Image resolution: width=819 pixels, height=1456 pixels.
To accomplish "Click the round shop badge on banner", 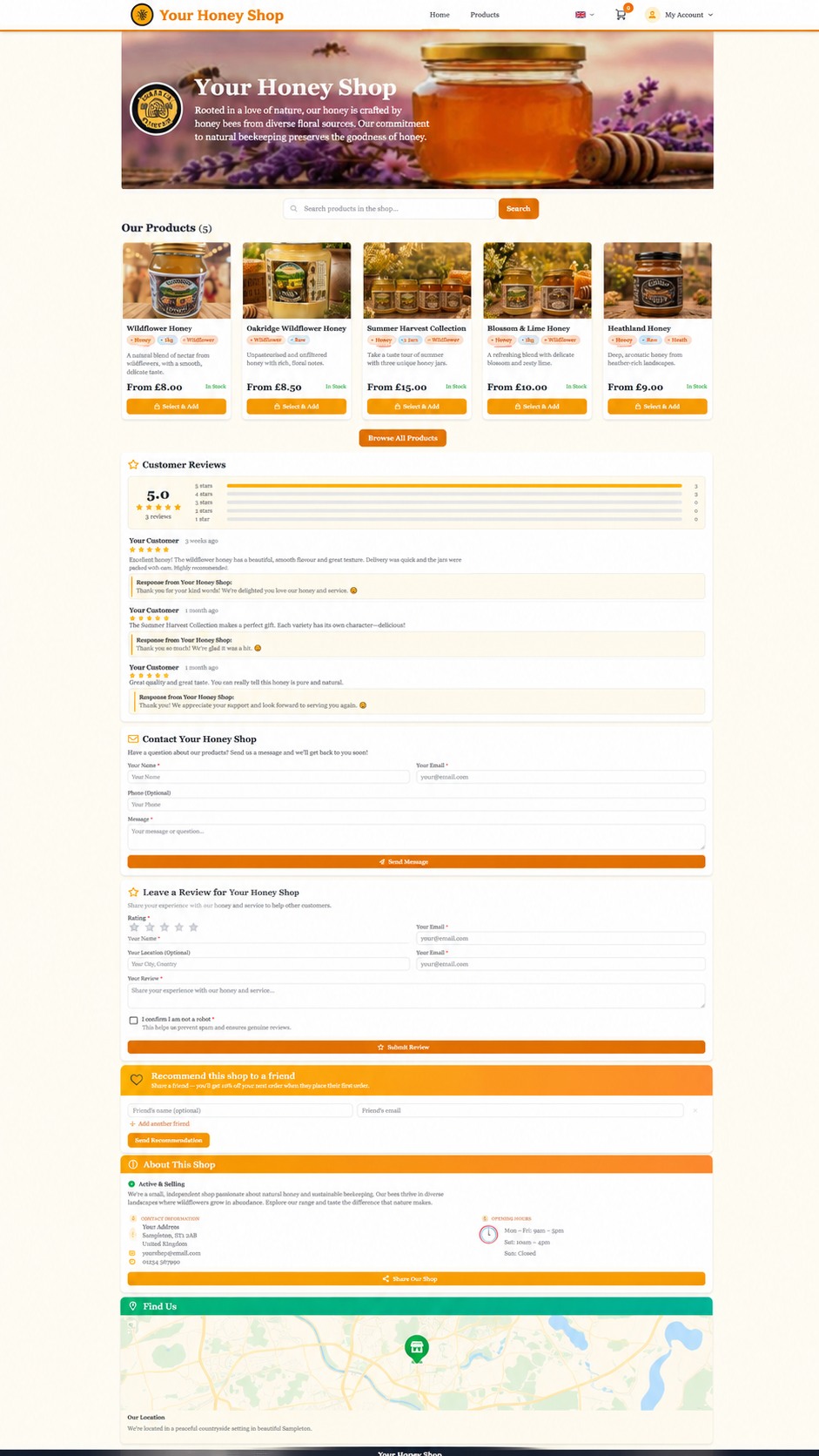I will coord(156,110).
